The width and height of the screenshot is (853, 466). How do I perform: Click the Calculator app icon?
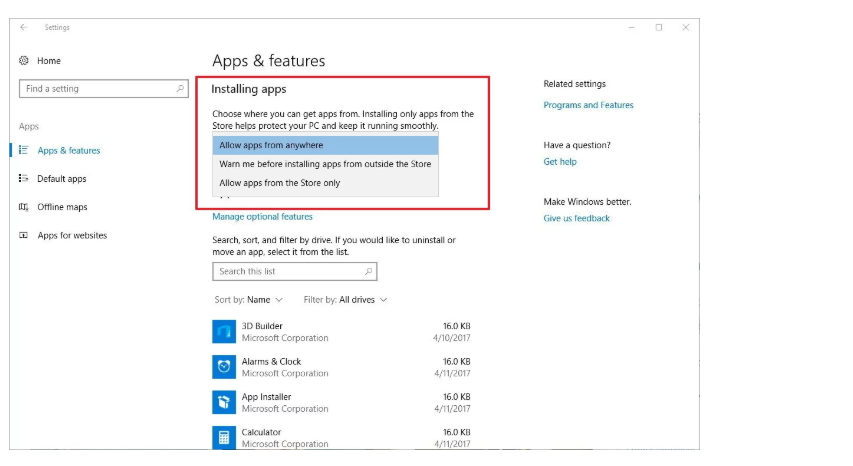pos(223,437)
